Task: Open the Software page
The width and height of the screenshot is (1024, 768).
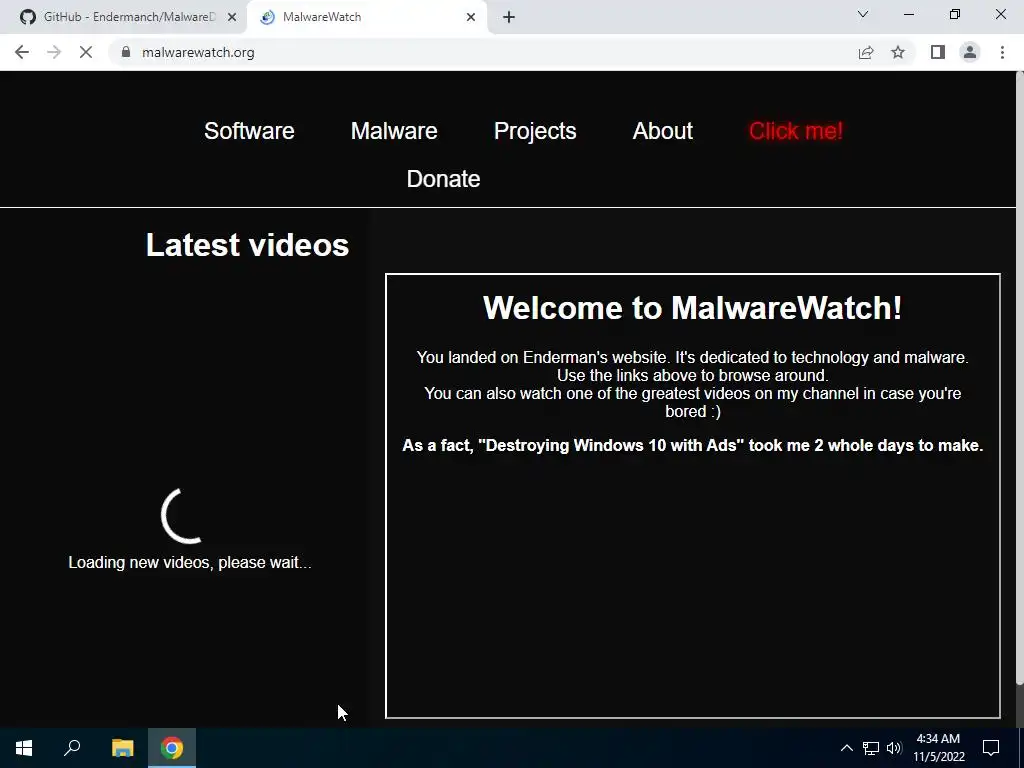Action: coord(249,131)
